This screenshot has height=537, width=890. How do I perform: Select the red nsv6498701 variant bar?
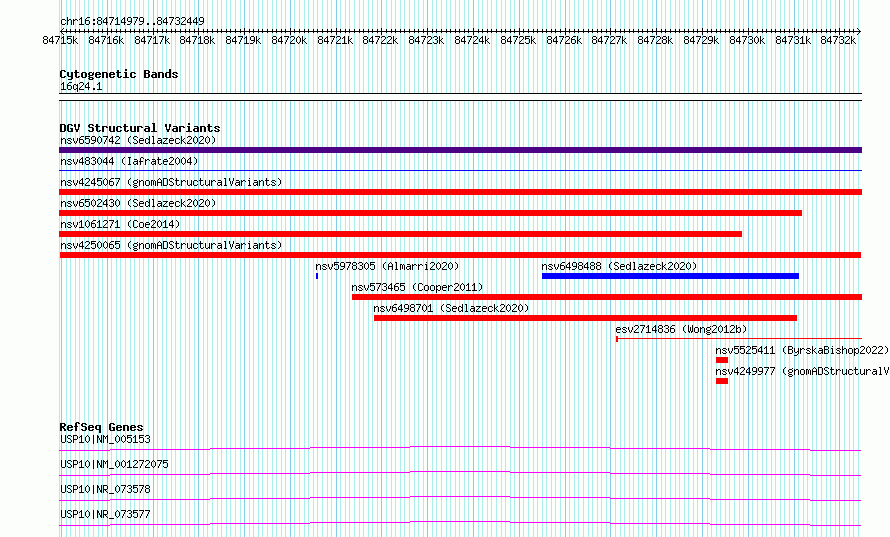click(585, 318)
